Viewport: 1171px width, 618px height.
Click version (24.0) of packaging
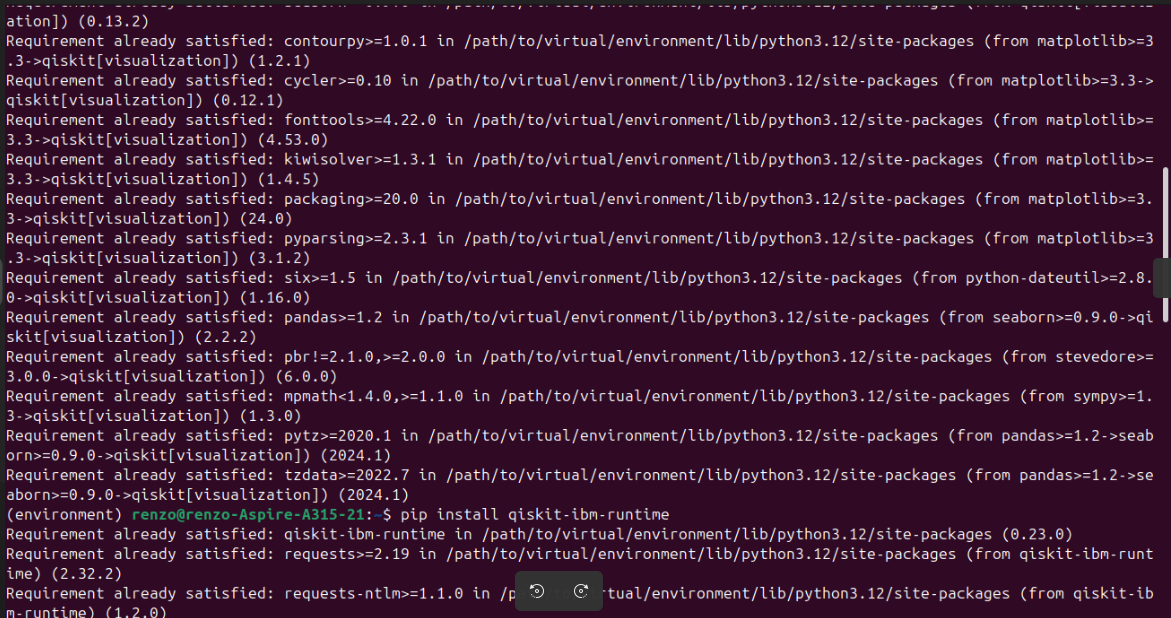[x=266, y=219]
